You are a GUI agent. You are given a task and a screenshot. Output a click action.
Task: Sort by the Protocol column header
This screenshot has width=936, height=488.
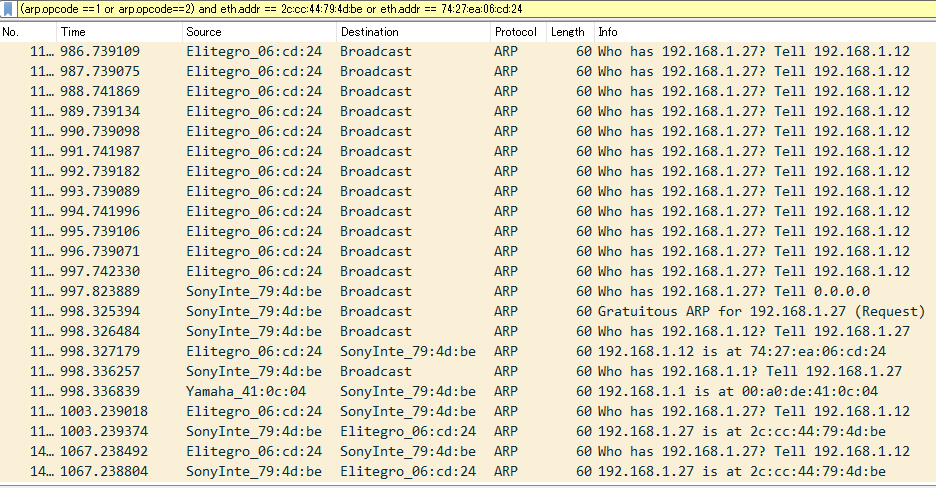pos(519,32)
